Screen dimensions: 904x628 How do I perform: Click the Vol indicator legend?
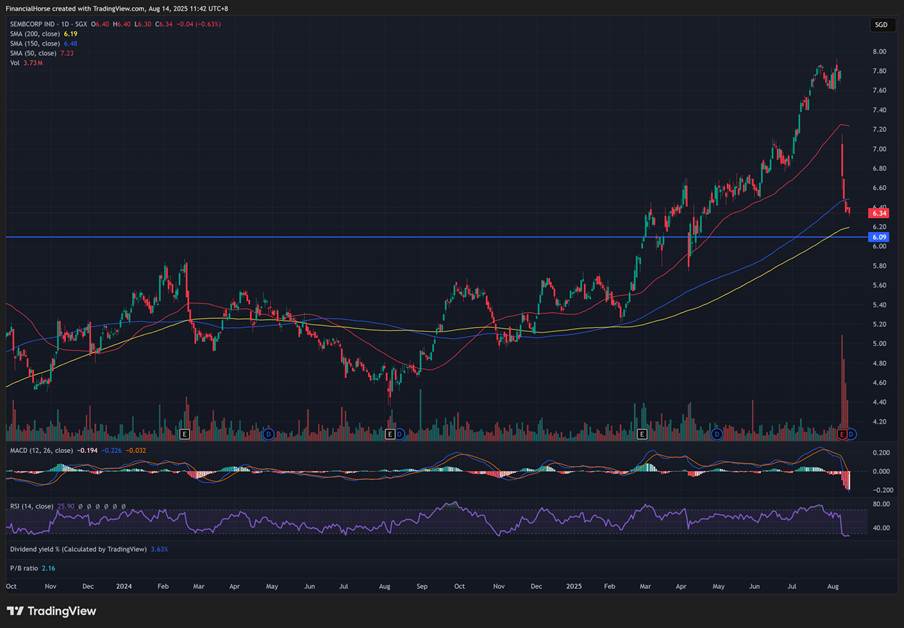[15, 63]
